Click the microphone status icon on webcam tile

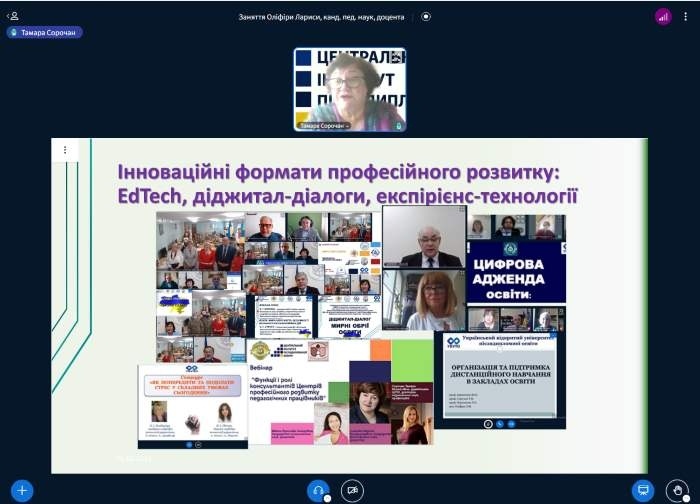(x=399, y=126)
